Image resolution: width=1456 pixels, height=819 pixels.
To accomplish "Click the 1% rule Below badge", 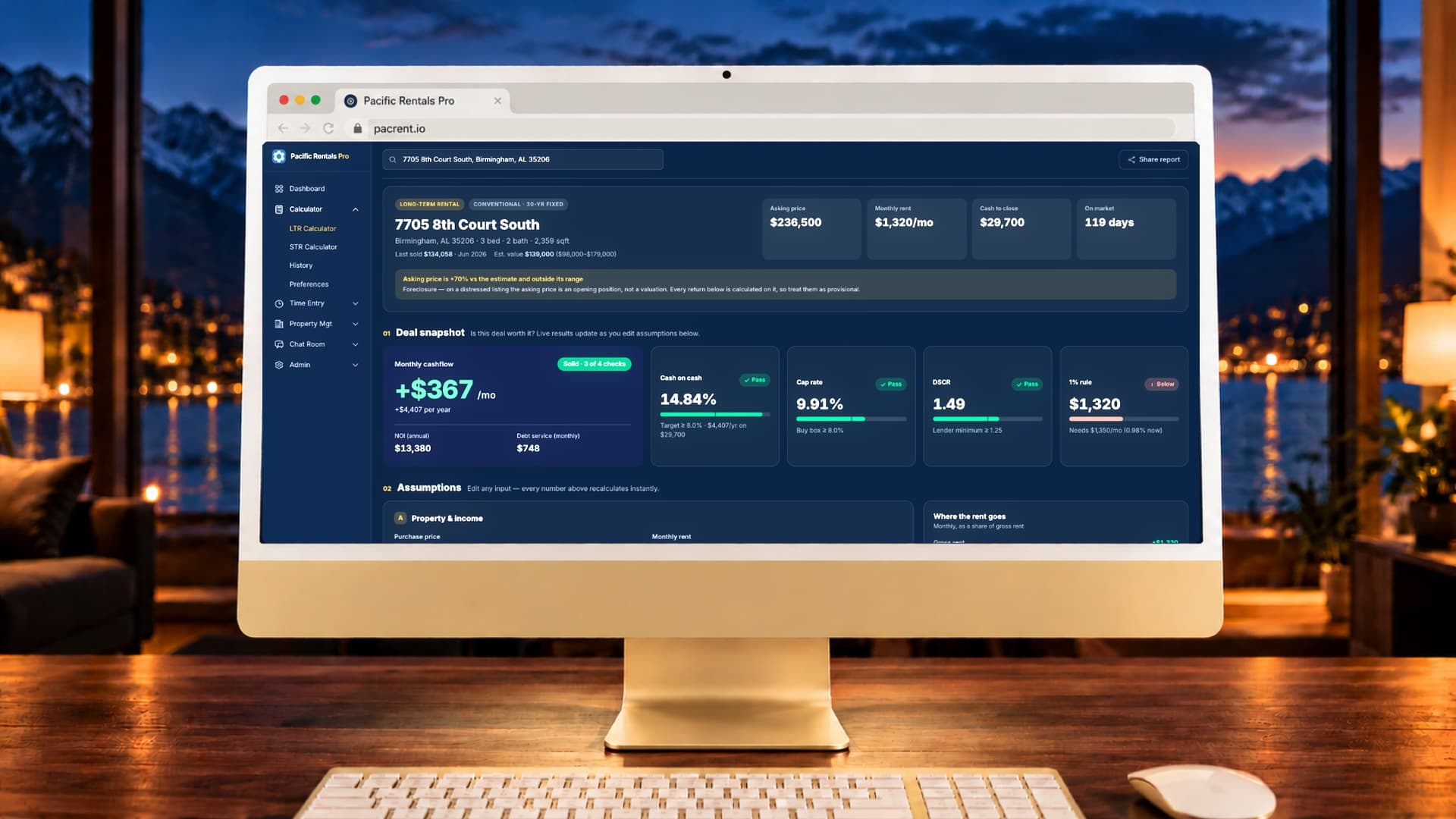I will pos(1162,384).
